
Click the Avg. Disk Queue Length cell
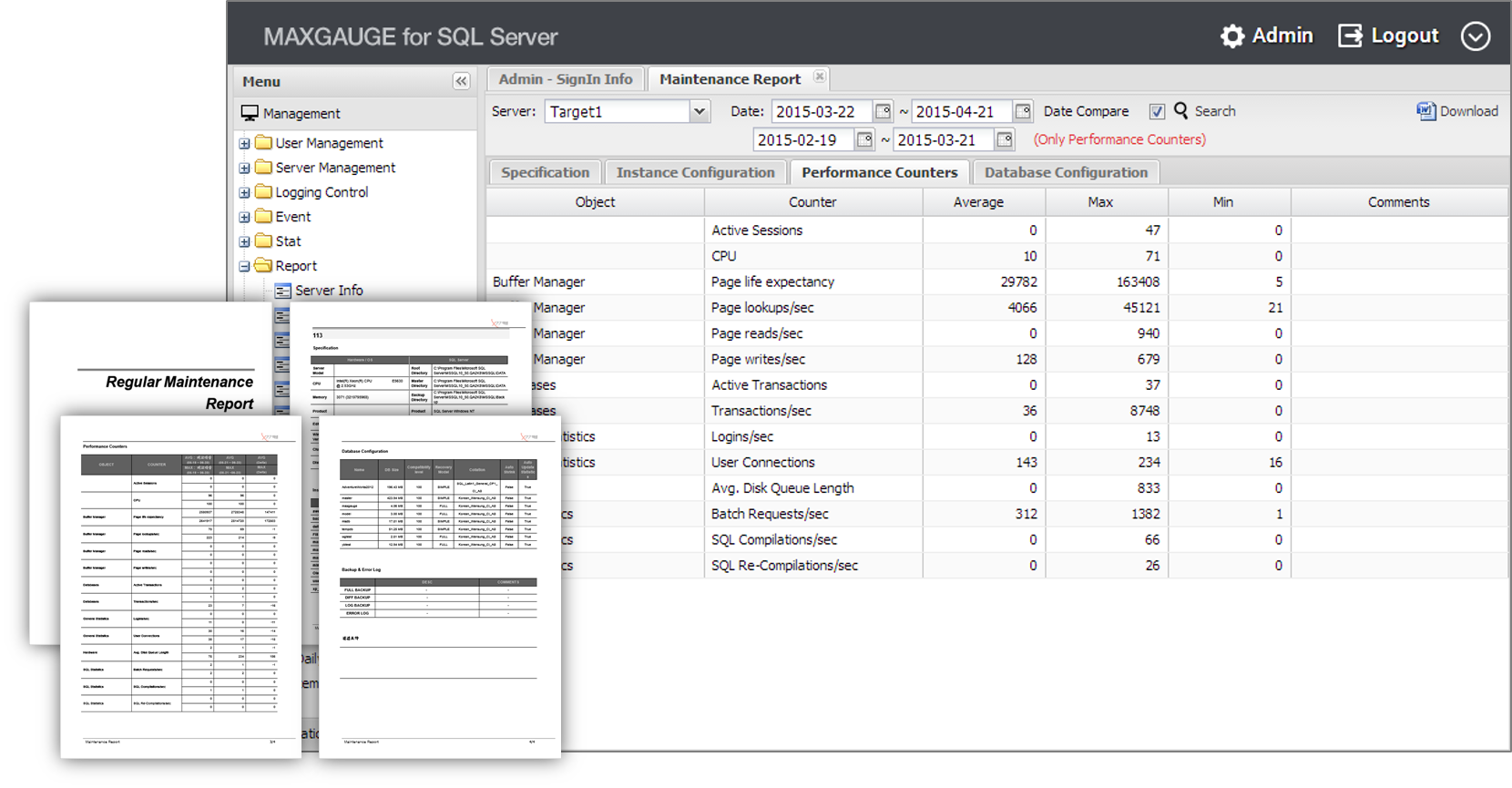click(x=812, y=488)
